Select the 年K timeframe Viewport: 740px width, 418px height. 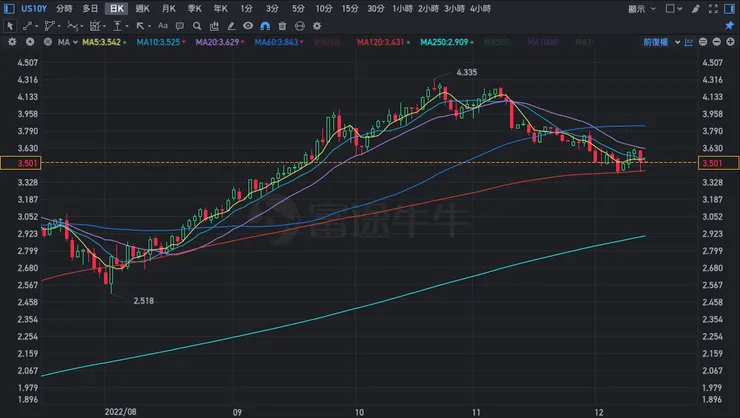(220, 8)
